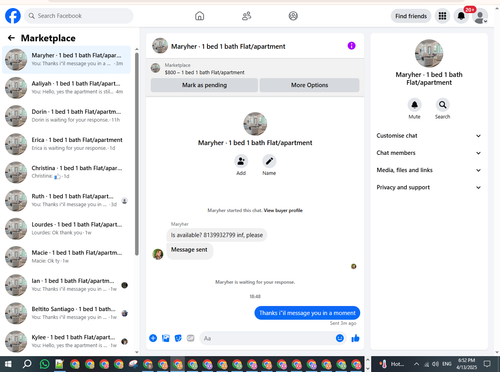The height and width of the screenshot is (372, 500).
Task: Open the Friends icon in top navigation
Action: (246, 16)
